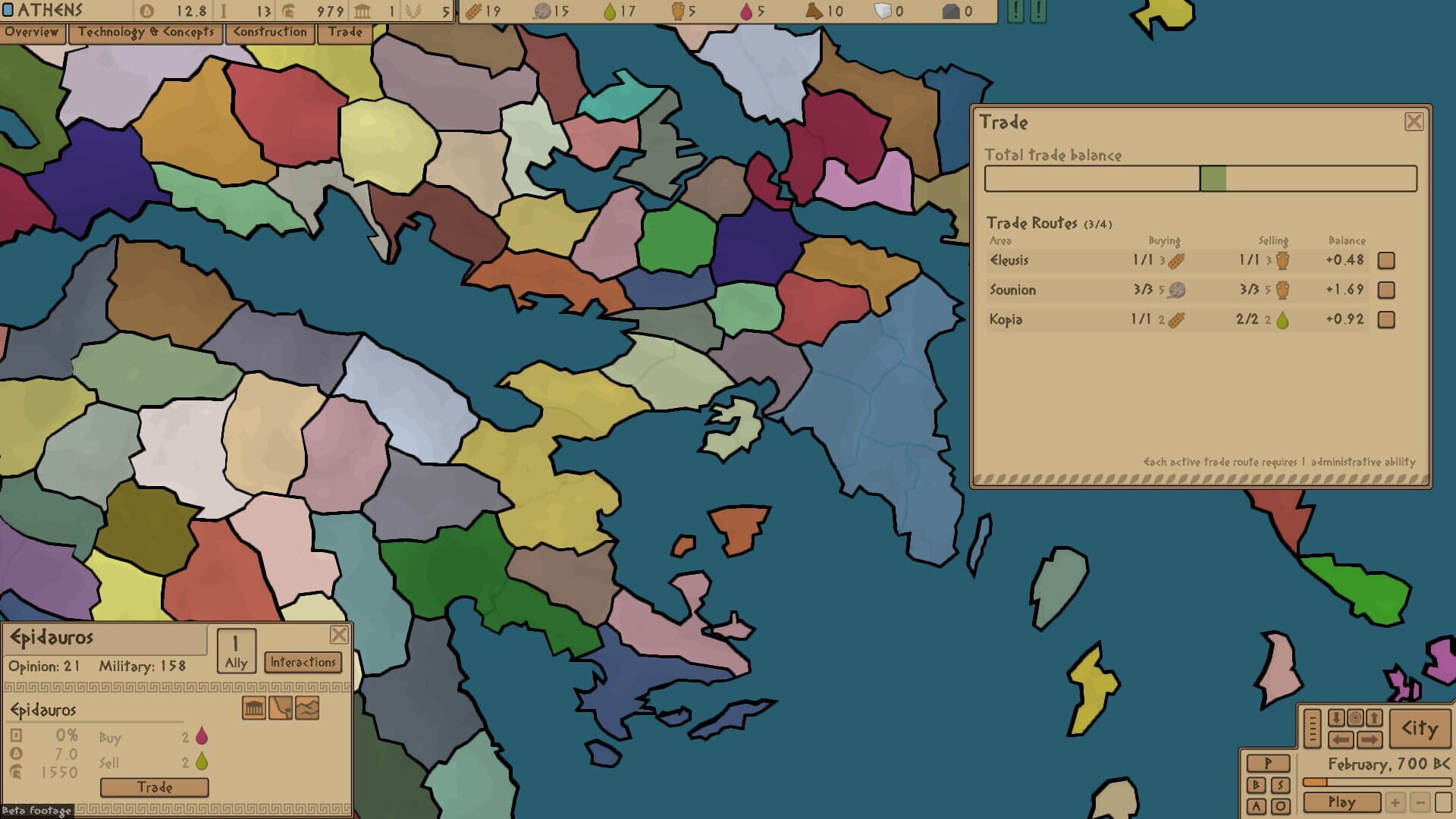
Task: Toggle the Kopia trade route checkbox
Action: pyautogui.click(x=1386, y=320)
